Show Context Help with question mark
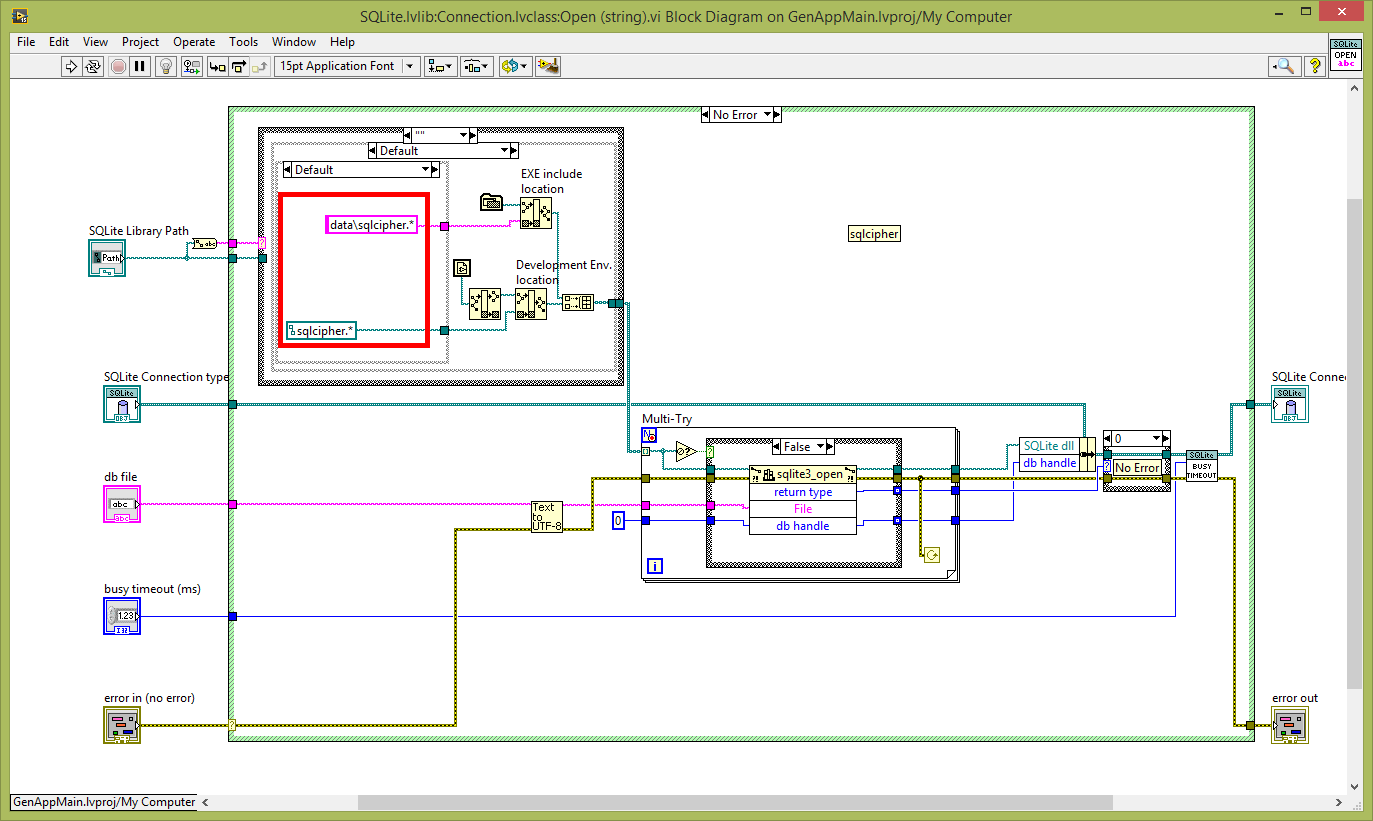This screenshot has width=1373, height=821. tap(1314, 67)
